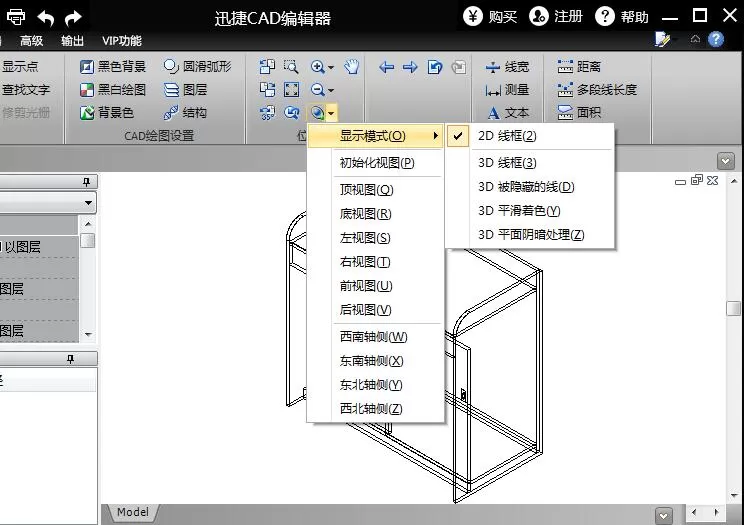Toggle 显示点 show points
This screenshot has height=525, width=744.
19,66
